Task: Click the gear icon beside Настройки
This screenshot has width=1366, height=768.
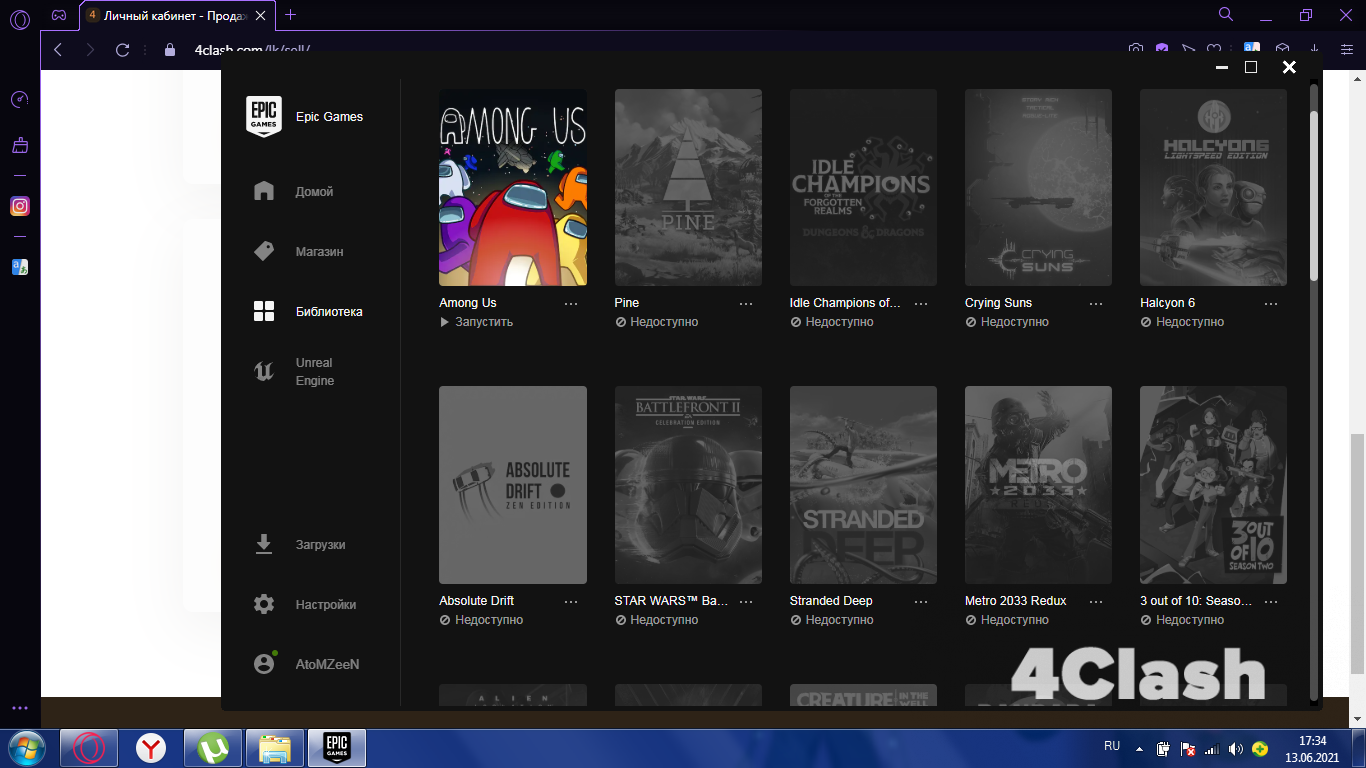Action: (264, 604)
